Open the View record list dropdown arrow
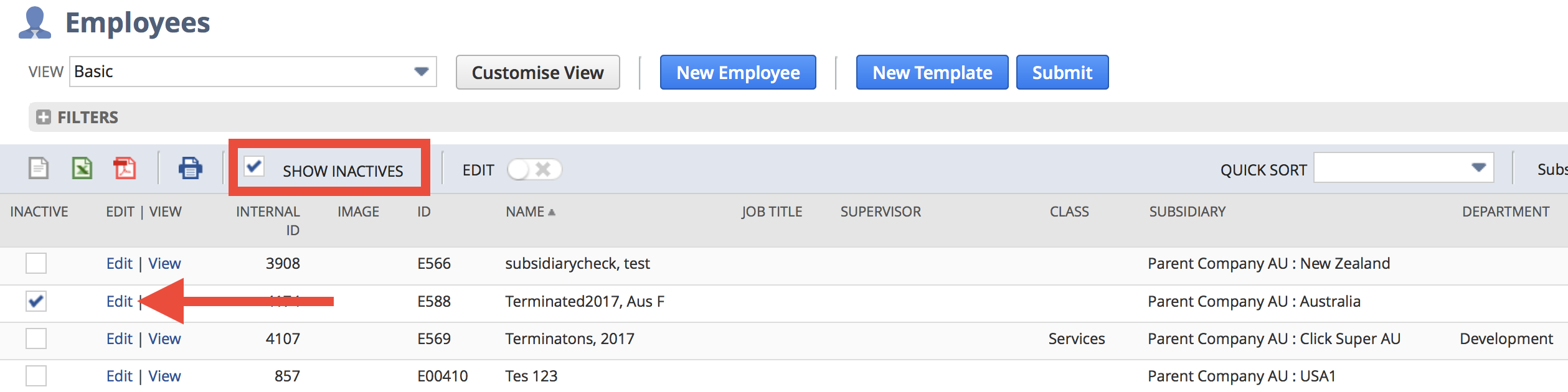The image size is (1568, 392). point(421,72)
